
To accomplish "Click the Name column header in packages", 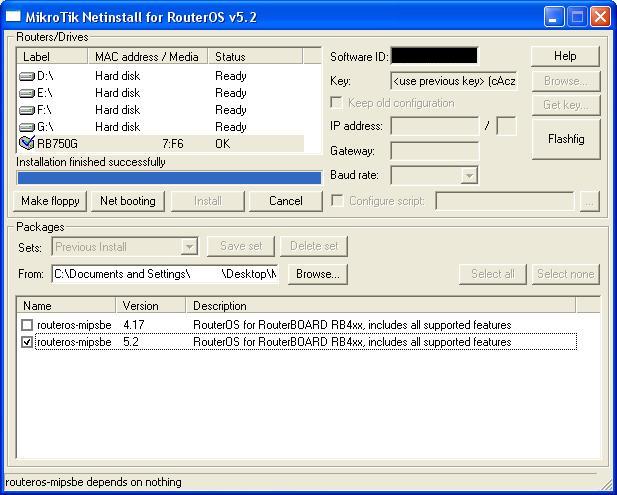I will coord(66,306).
